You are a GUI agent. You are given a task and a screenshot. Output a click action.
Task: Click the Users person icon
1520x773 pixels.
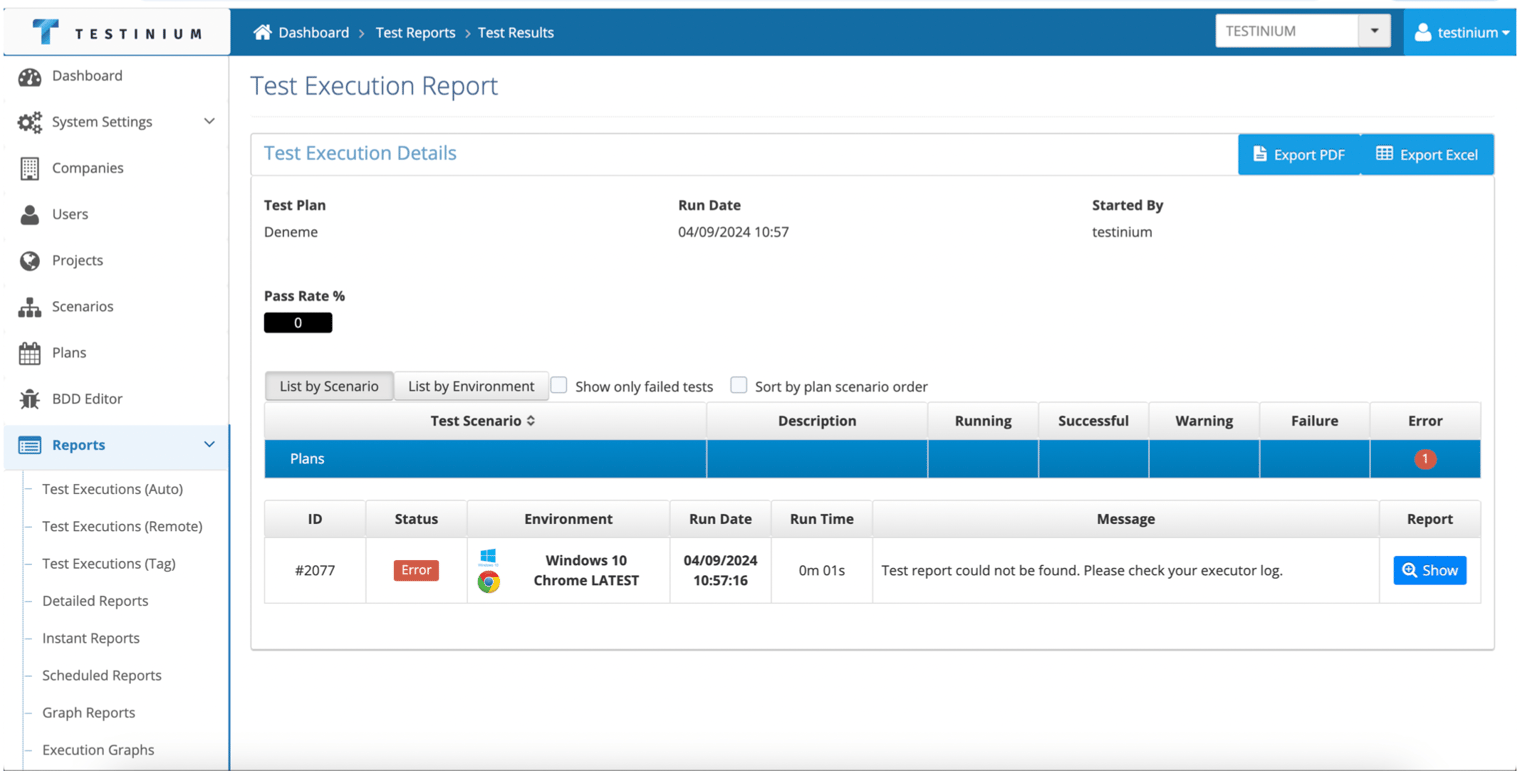pos(30,214)
